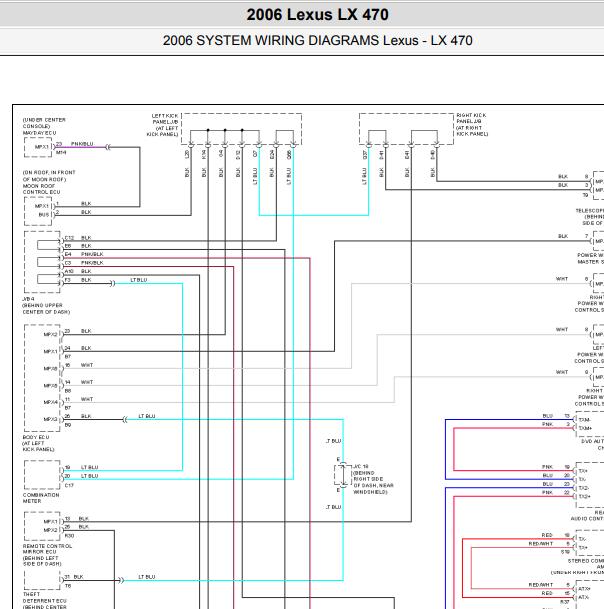604x609 pixels.
Task: Click the J/C 18 junction connector label
Action: tap(360, 466)
